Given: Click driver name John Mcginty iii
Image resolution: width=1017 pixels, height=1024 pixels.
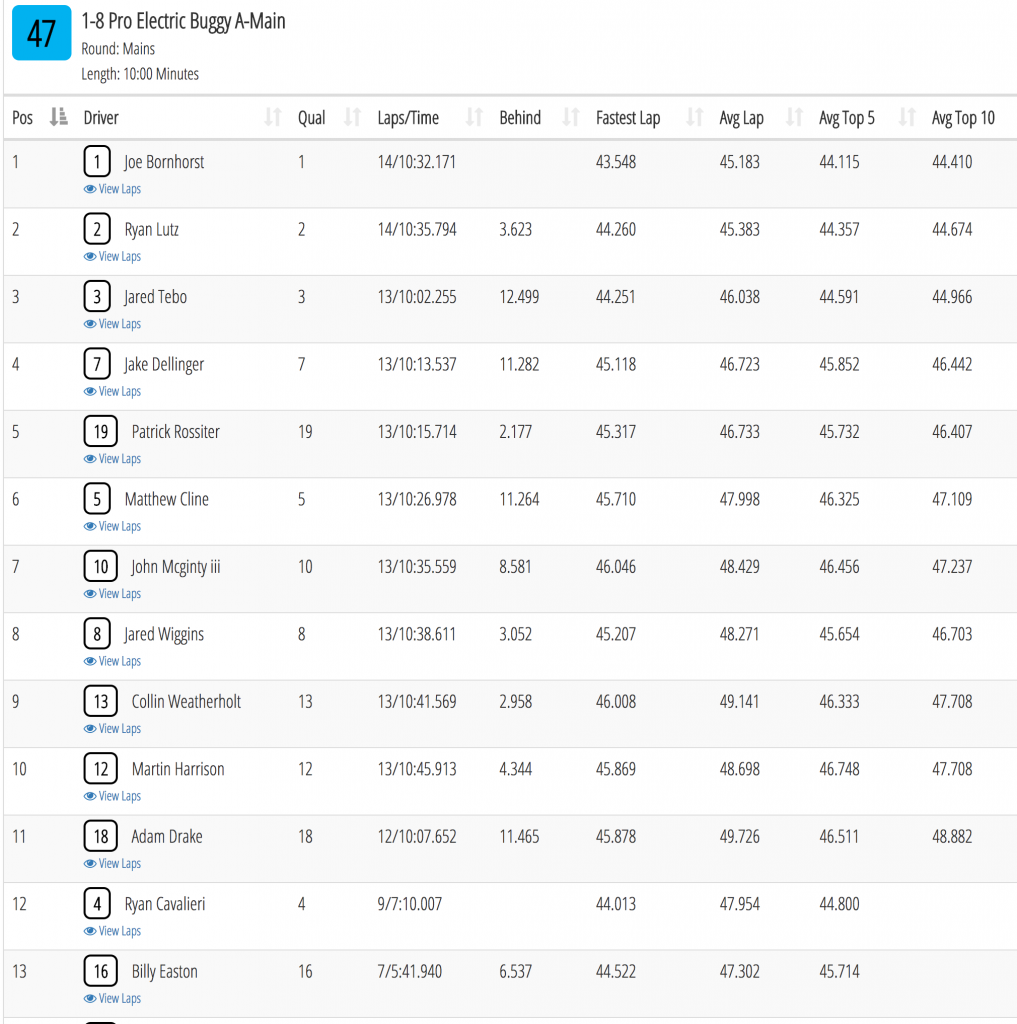Looking at the screenshot, I should click(176, 568).
